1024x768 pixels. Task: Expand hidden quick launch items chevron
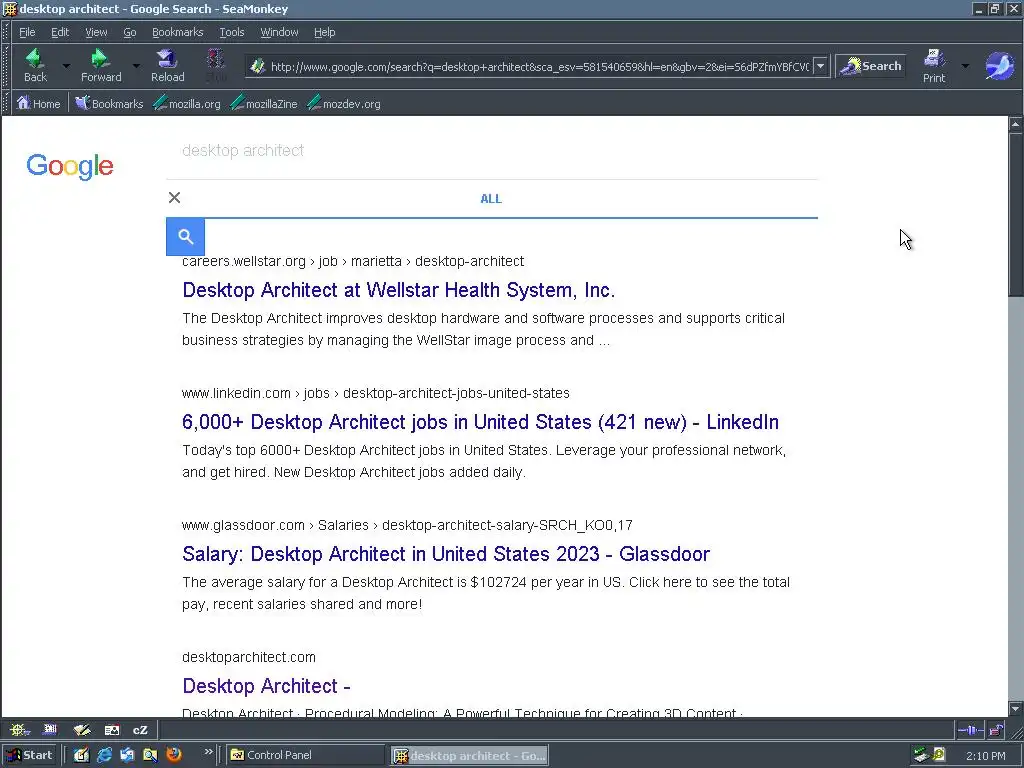[x=208, y=752]
